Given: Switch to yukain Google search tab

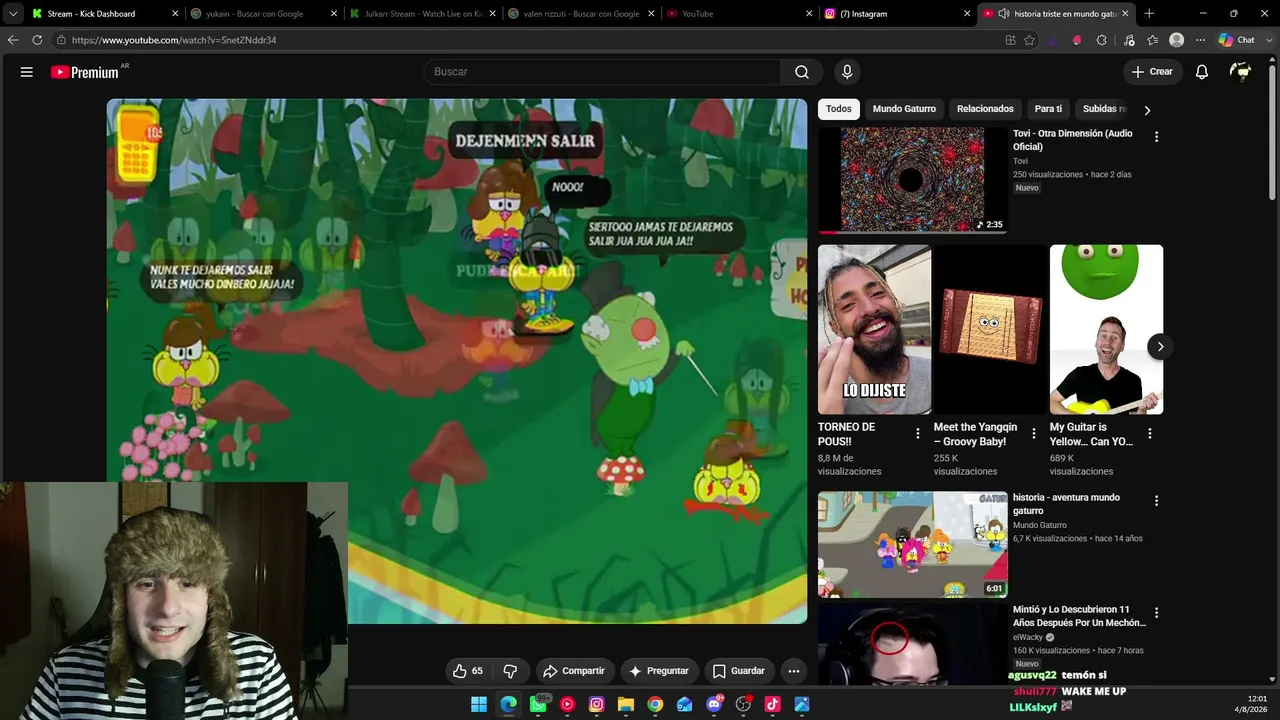Looking at the screenshot, I should coord(262,14).
